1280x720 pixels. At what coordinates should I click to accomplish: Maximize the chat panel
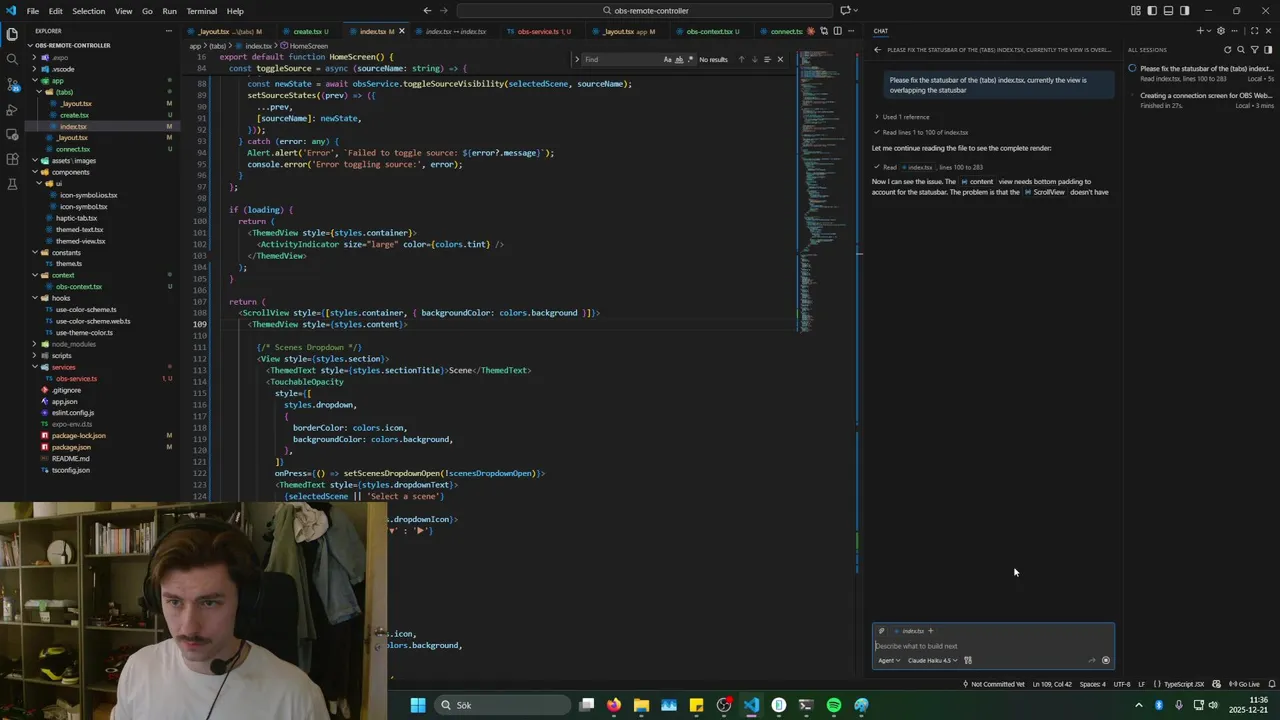point(1254,31)
